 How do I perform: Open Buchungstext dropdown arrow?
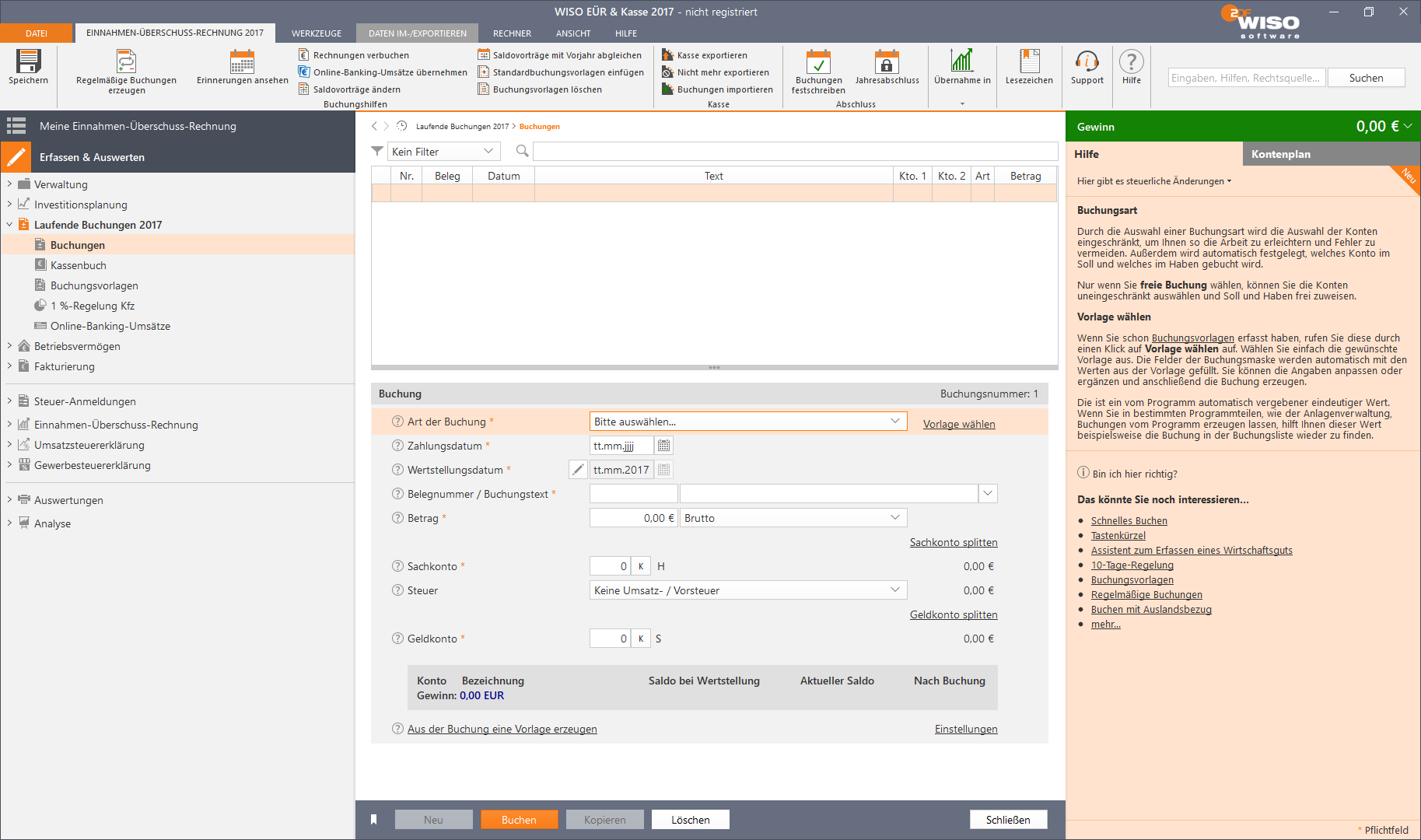(988, 494)
